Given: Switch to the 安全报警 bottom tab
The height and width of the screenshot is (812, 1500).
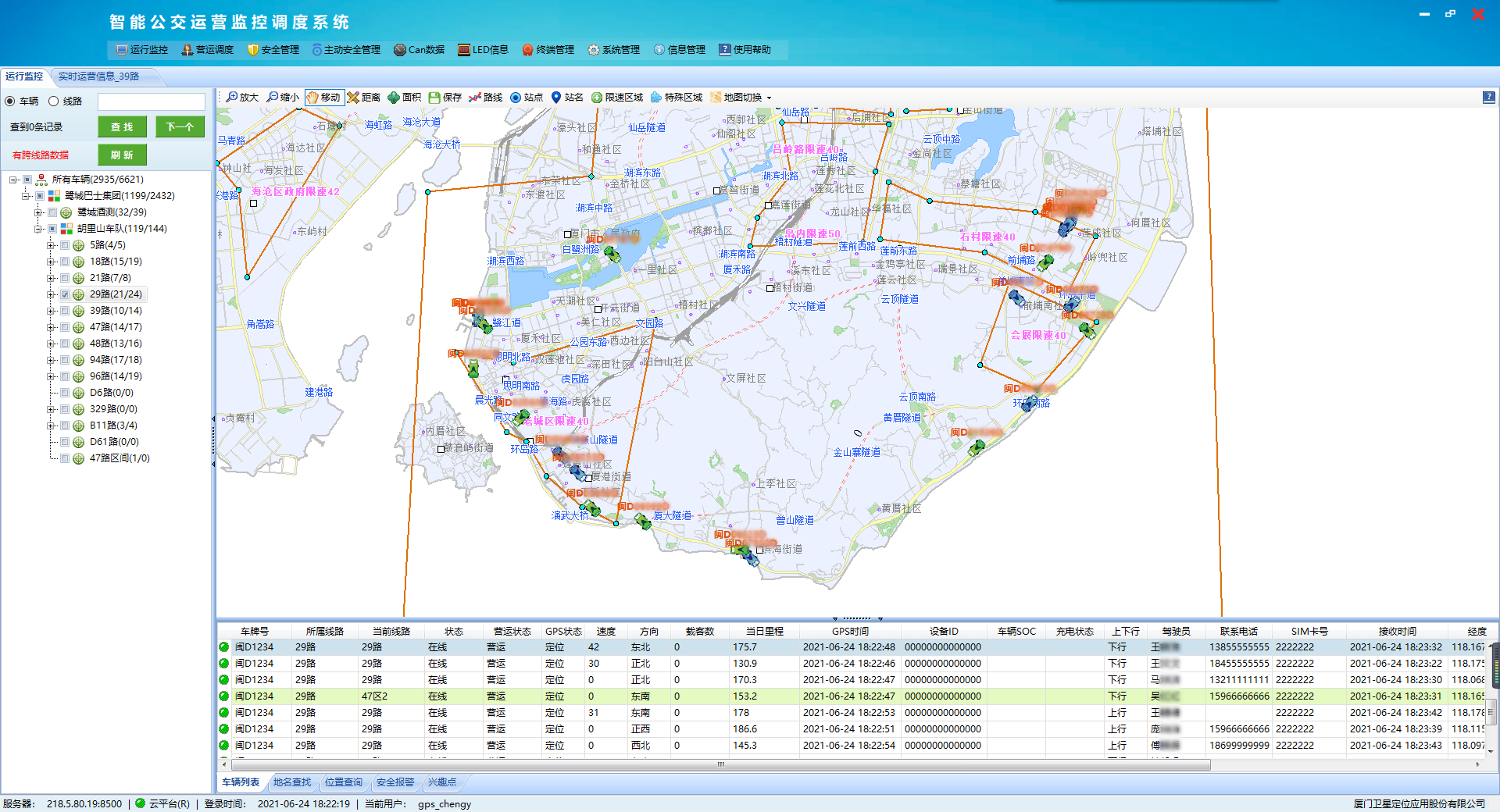Looking at the screenshot, I should pyautogui.click(x=395, y=782).
